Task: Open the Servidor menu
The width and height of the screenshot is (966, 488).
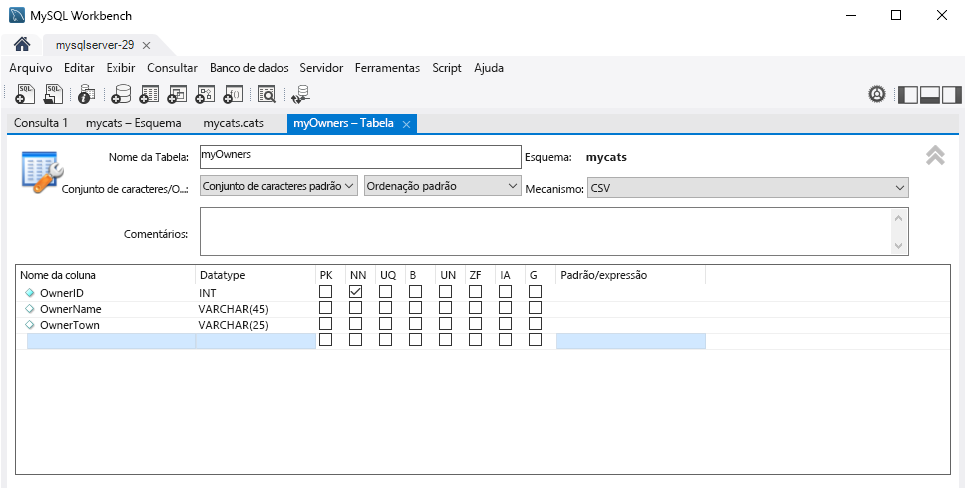Action: click(x=322, y=68)
